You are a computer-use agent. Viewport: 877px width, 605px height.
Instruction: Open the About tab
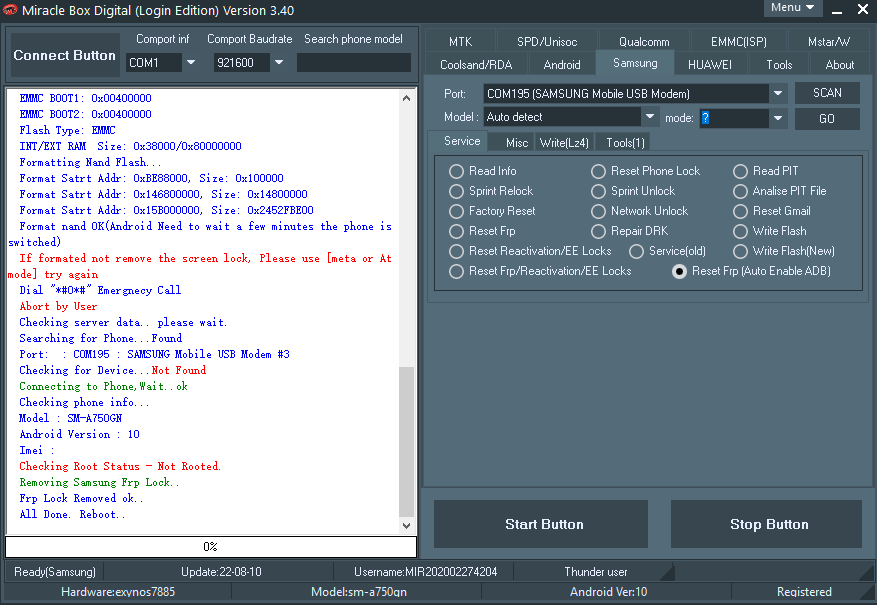[840, 64]
